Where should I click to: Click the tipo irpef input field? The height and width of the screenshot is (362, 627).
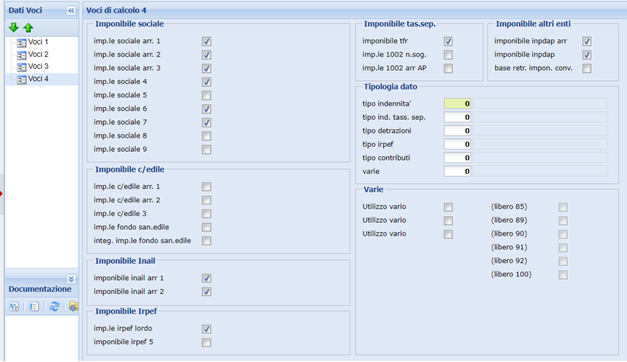(457, 144)
